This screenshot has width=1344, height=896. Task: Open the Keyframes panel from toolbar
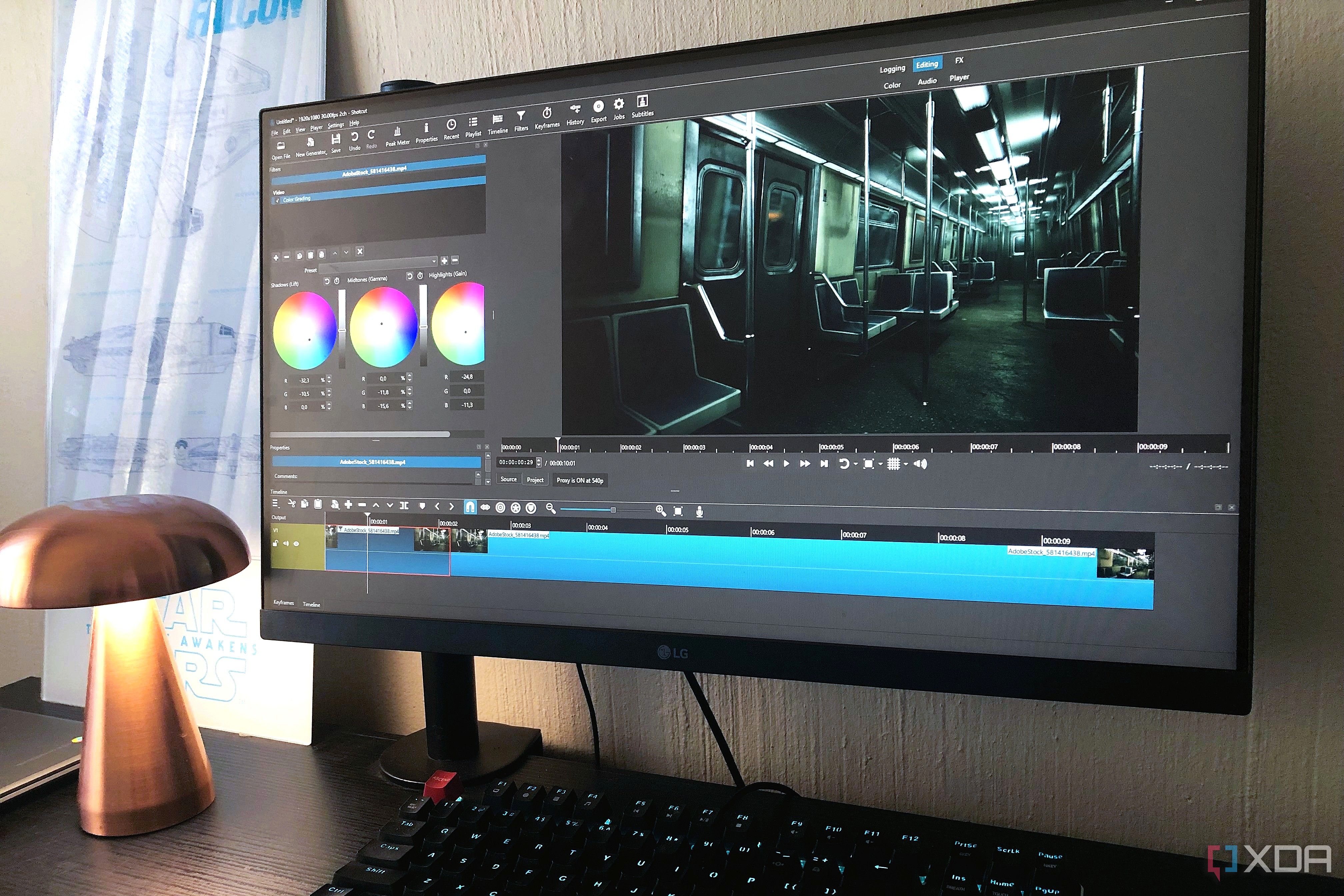[547, 114]
